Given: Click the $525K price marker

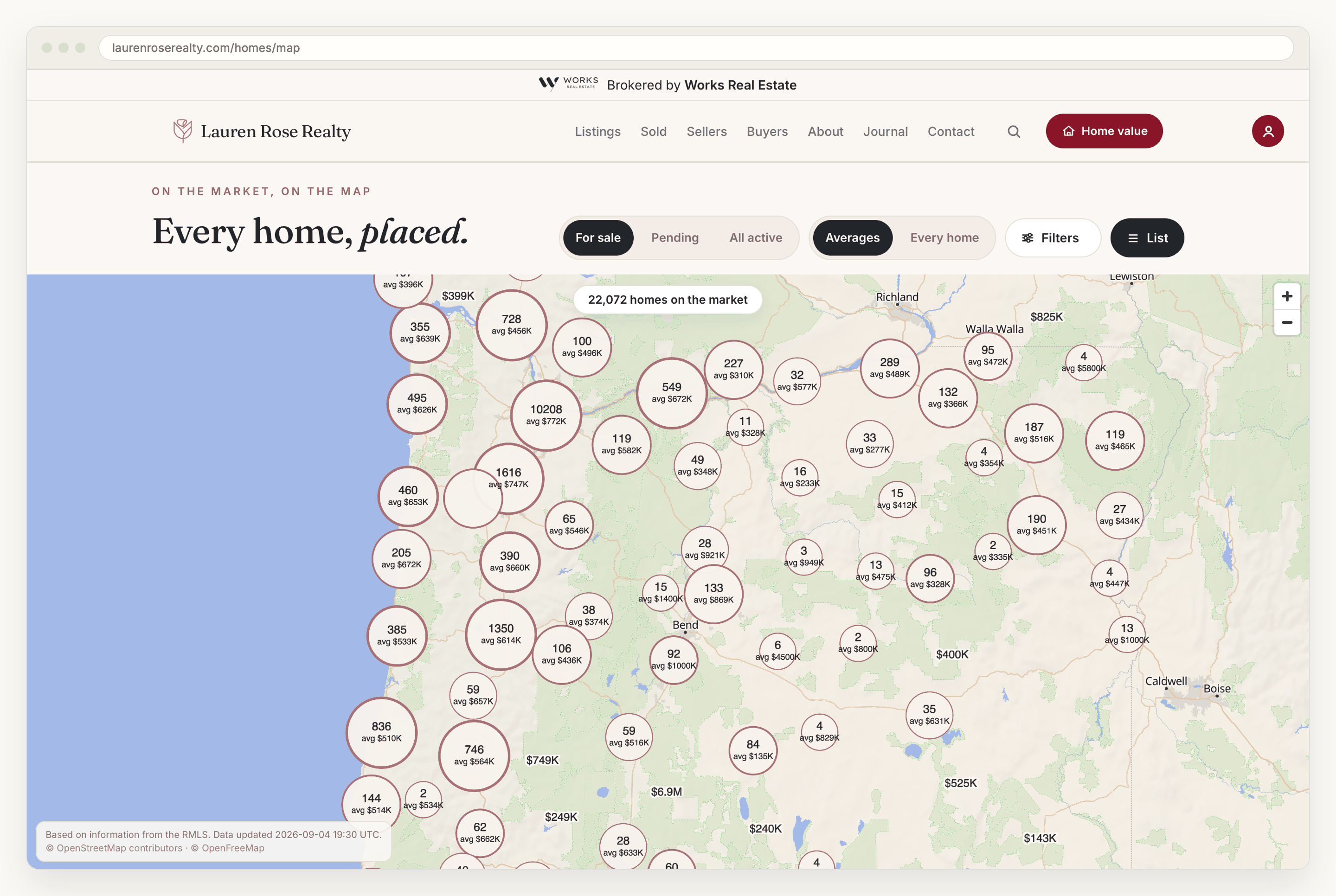Looking at the screenshot, I should click(960, 783).
